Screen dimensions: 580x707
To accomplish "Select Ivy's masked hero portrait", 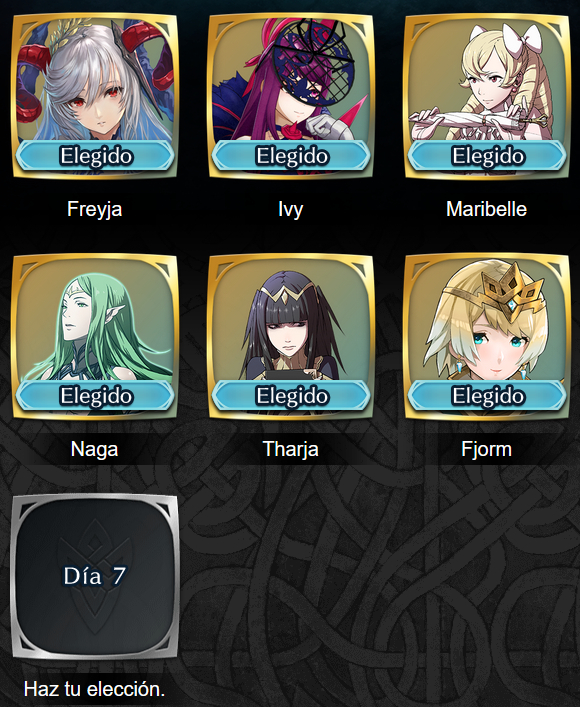I will pyautogui.click(x=291, y=96).
